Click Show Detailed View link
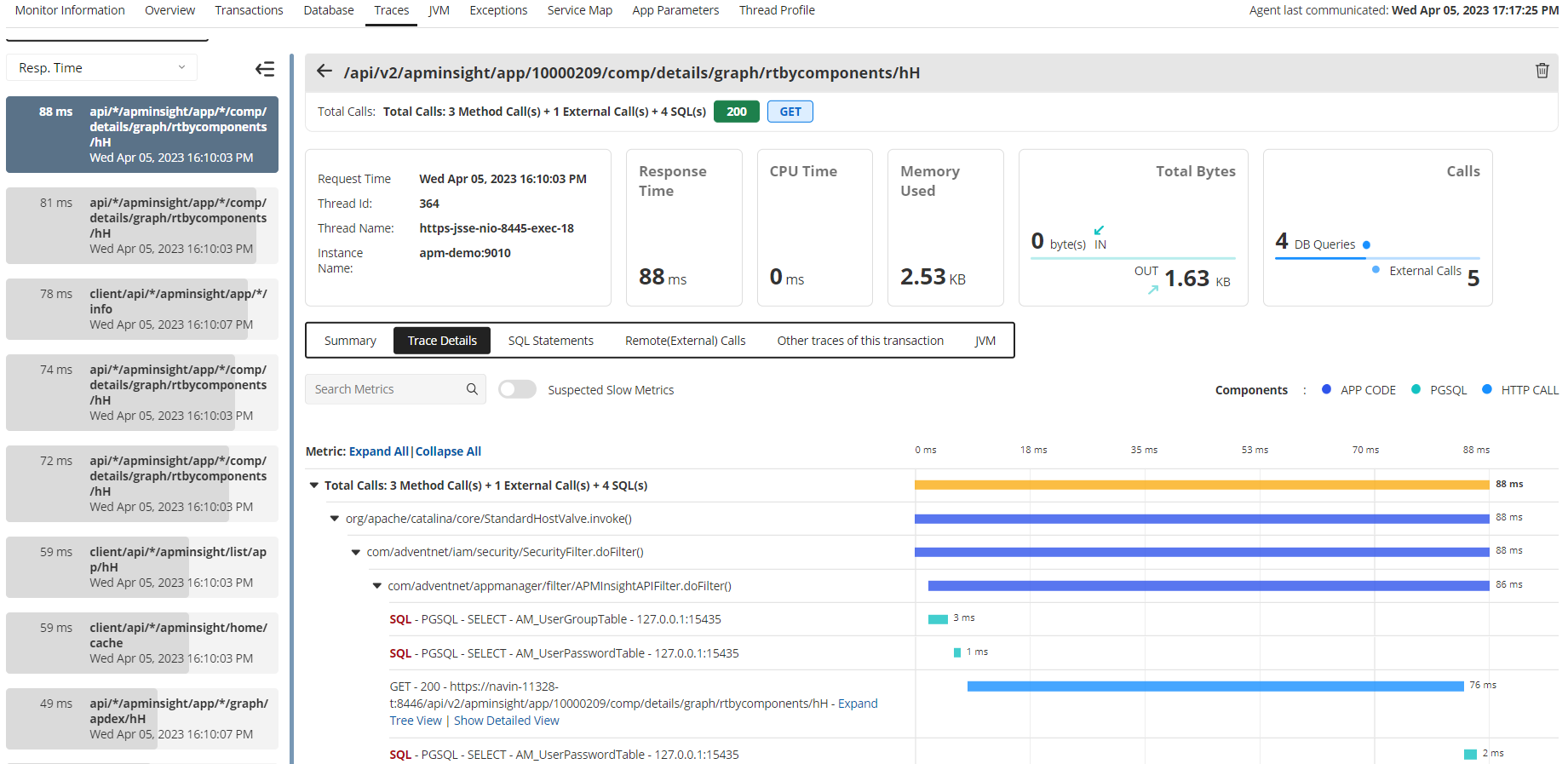This screenshot has height=764, width=1568. [506, 721]
